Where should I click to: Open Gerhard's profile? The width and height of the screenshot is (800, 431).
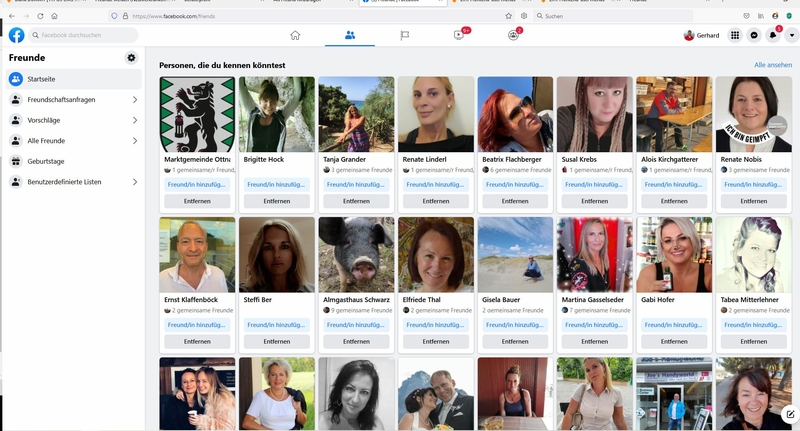(702, 35)
